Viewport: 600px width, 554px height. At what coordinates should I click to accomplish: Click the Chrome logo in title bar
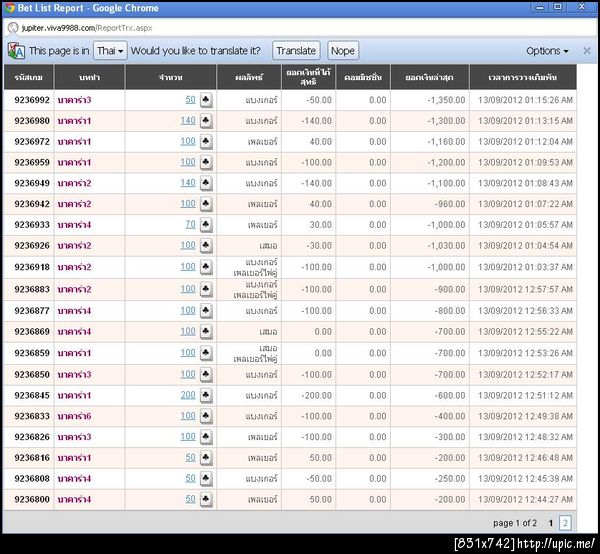click(x=9, y=8)
